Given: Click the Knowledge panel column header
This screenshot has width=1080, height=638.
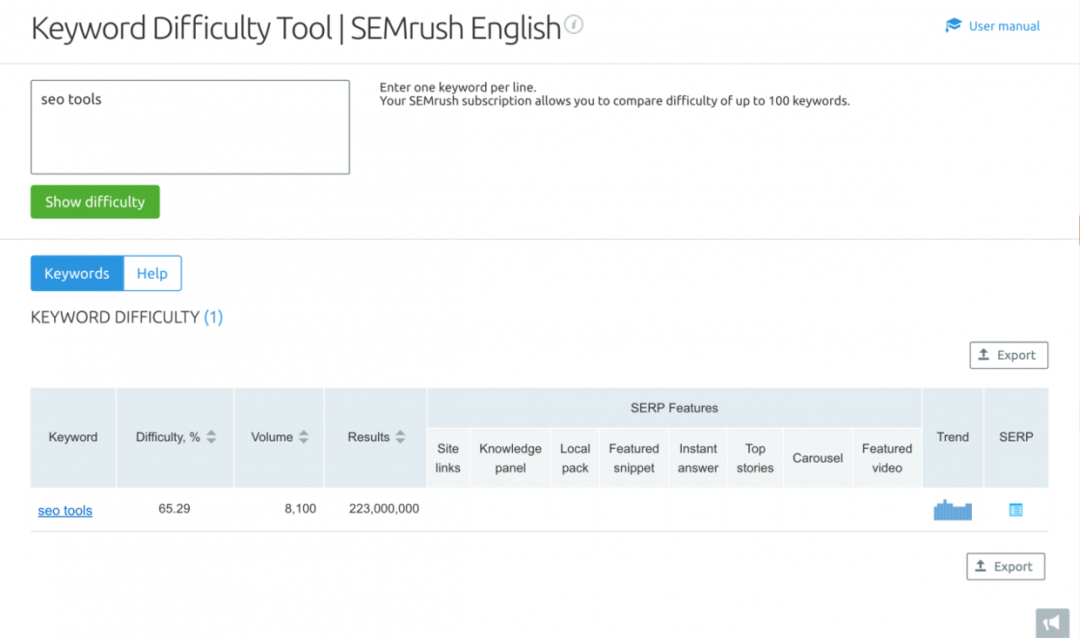Looking at the screenshot, I should coord(510,458).
